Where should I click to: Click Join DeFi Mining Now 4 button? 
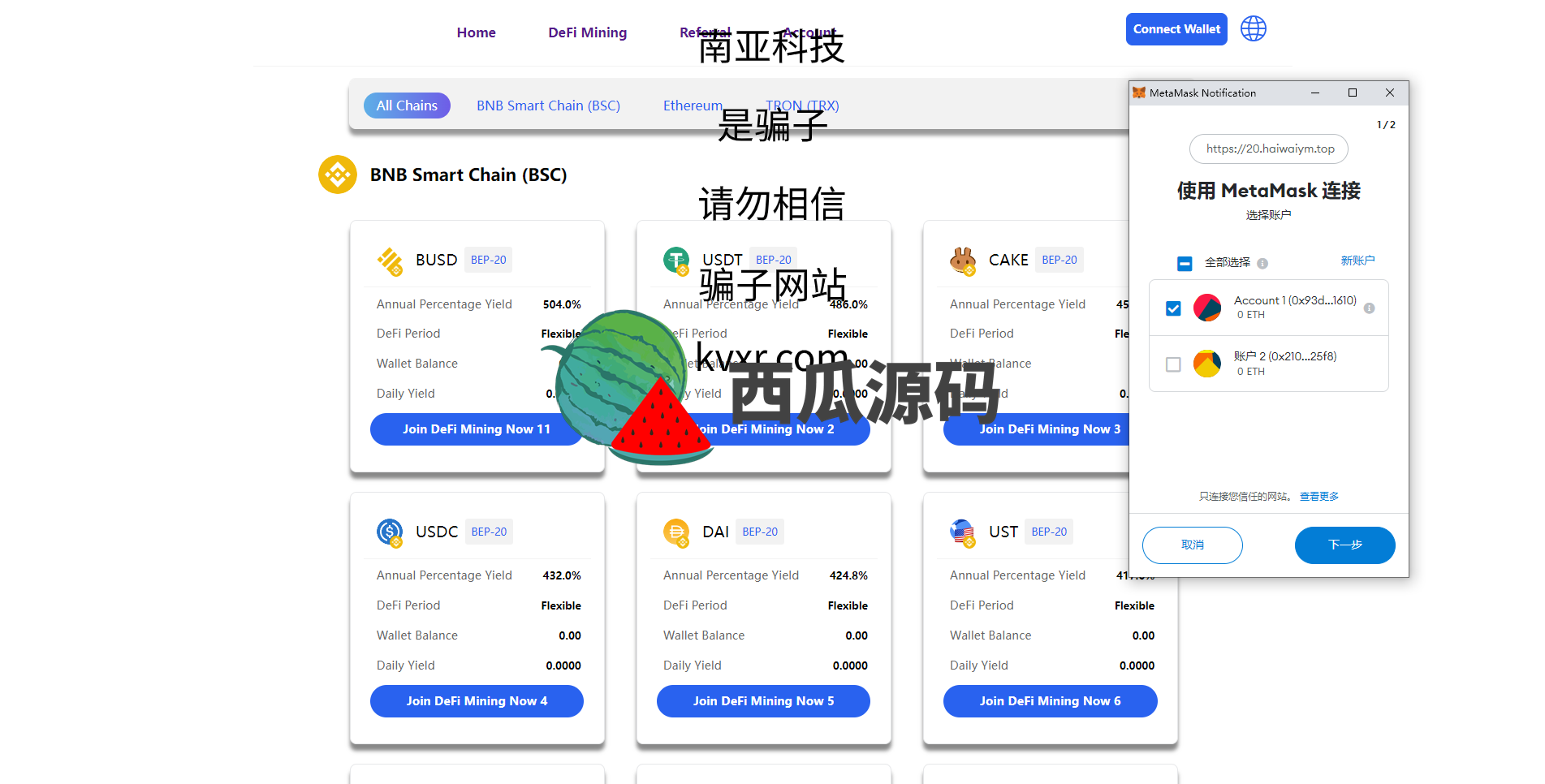(x=477, y=701)
